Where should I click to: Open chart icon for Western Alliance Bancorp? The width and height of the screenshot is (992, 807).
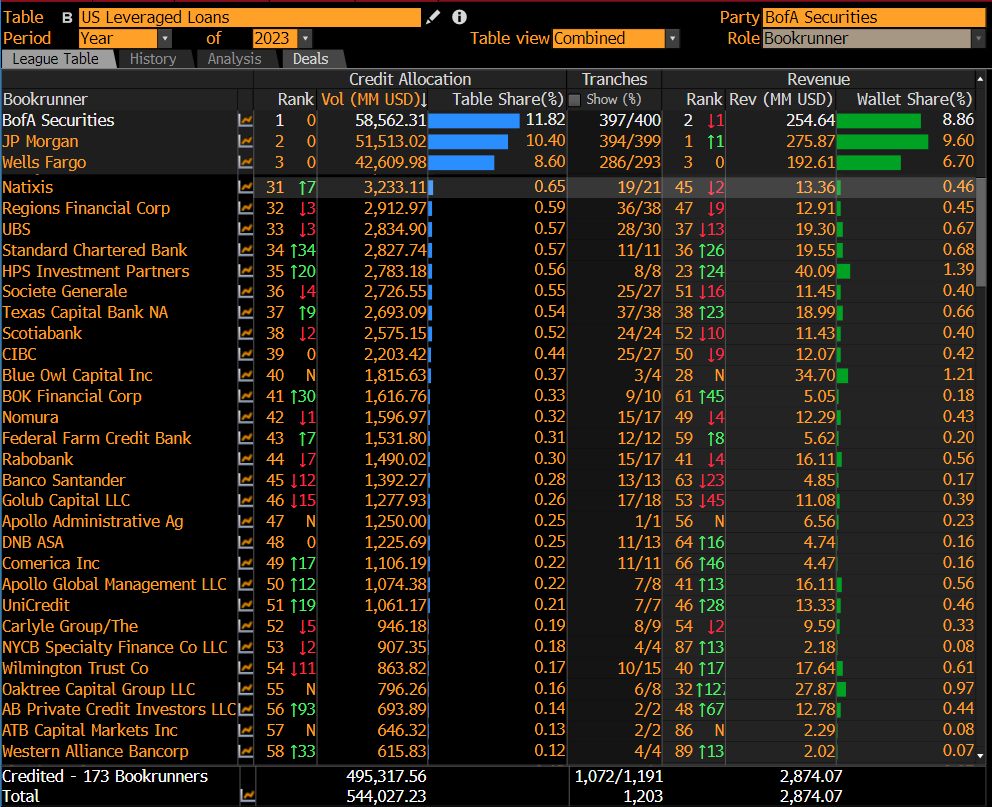[x=245, y=751]
